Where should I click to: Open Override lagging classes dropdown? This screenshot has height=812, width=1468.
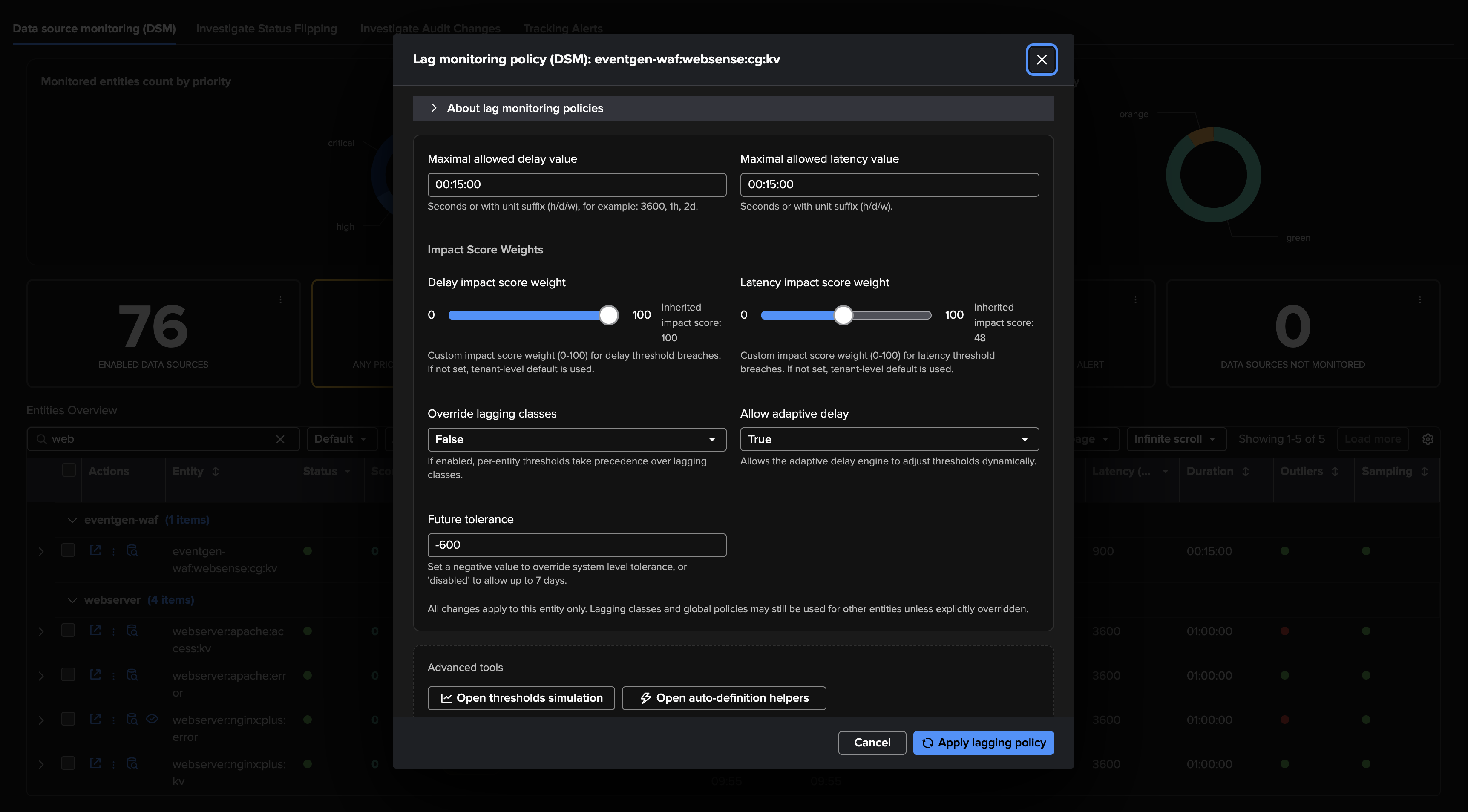(576, 439)
